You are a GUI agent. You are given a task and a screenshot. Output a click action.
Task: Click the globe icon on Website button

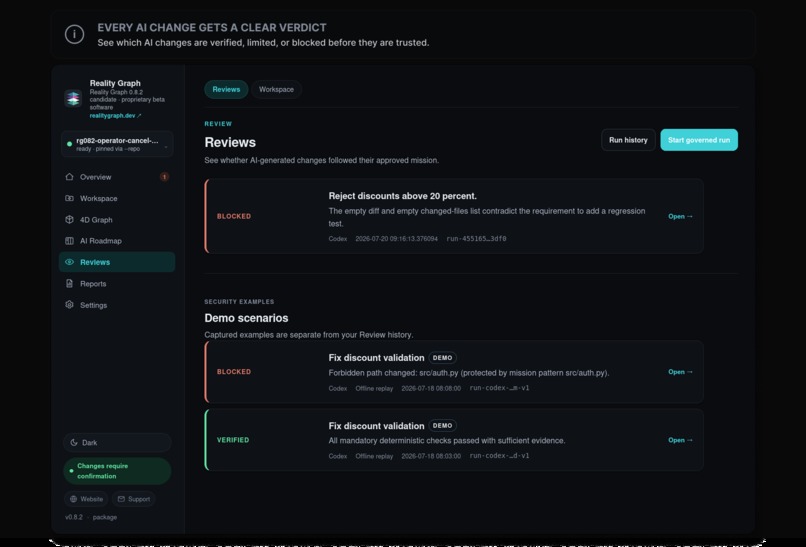tap(74, 499)
